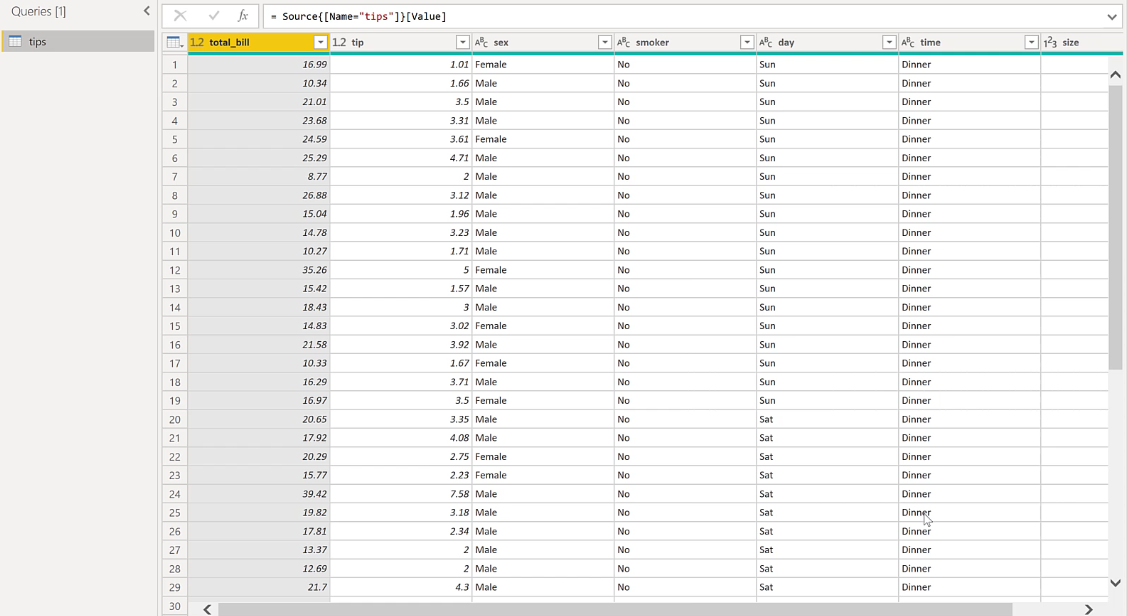
Task: Click the Female cell in row 12
Action: coord(543,271)
